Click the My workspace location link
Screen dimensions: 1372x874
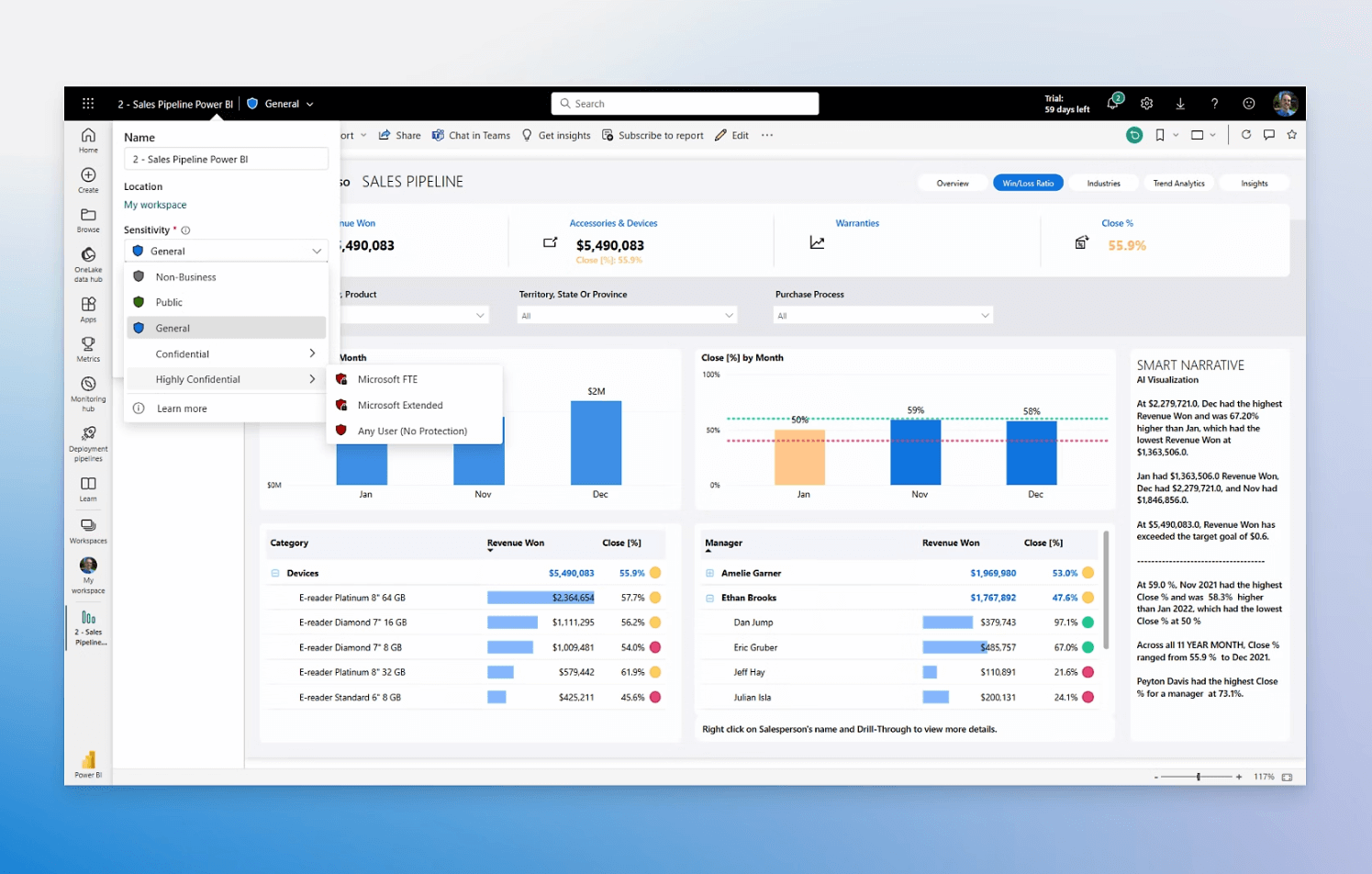point(155,205)
